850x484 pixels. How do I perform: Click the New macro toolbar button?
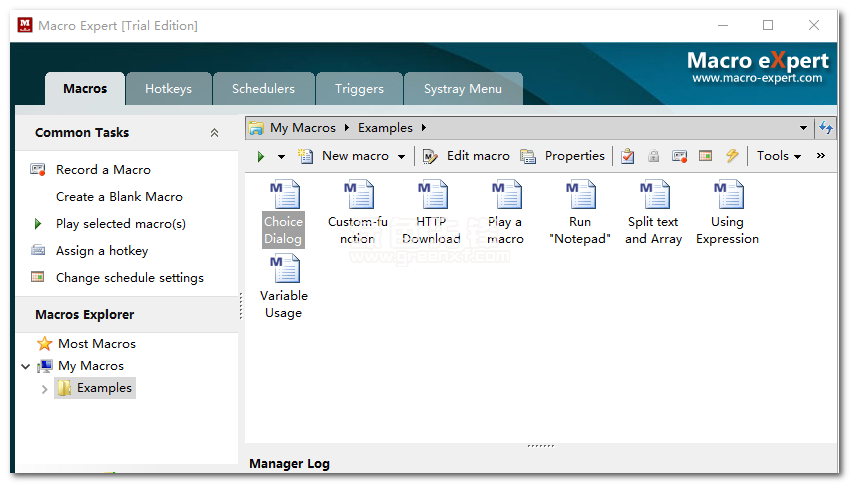click(344, 156)
